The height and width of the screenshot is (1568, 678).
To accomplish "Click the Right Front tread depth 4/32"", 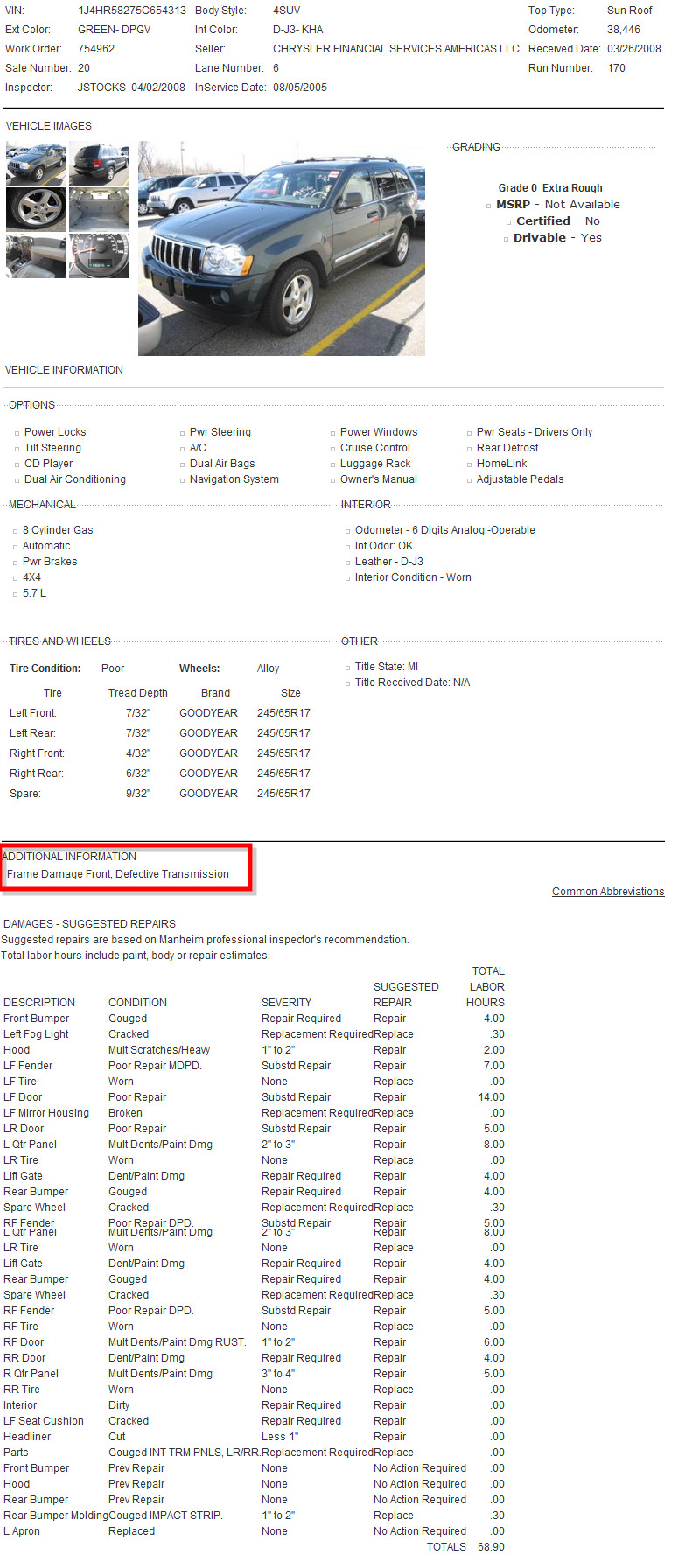I will coord(138,753).
